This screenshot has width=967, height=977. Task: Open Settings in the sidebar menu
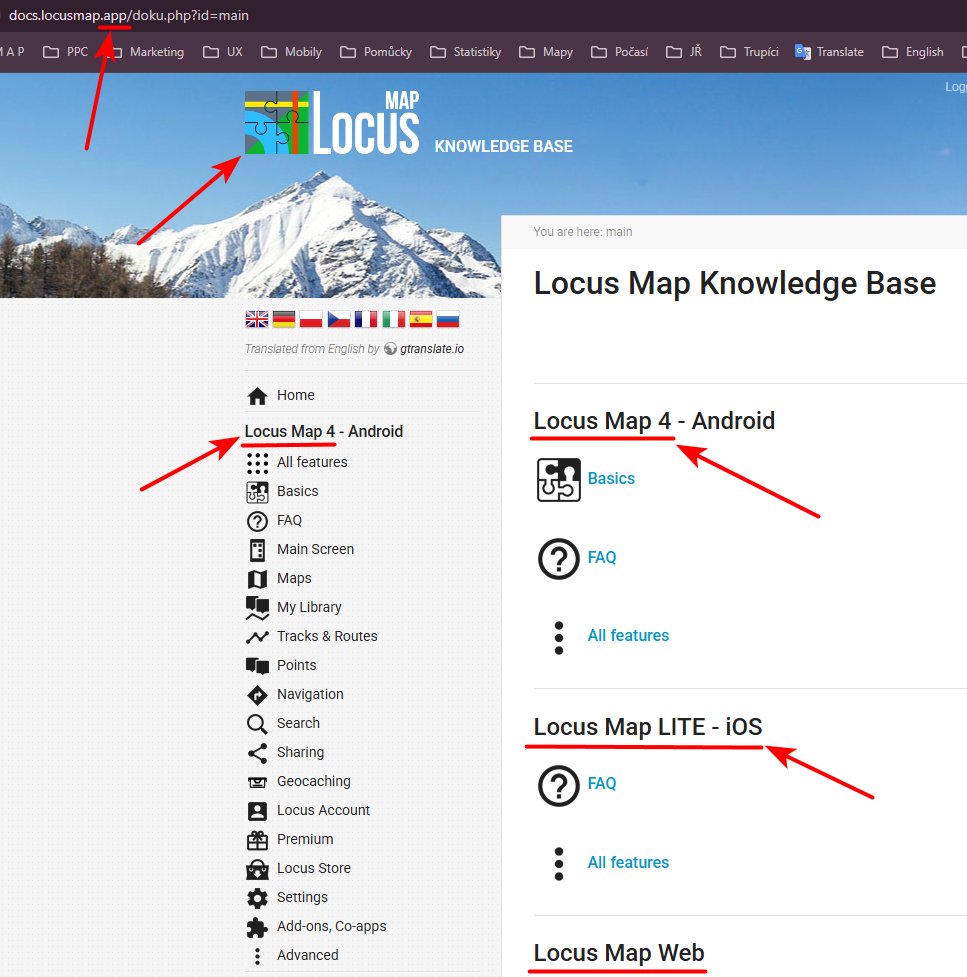point(302,897)
